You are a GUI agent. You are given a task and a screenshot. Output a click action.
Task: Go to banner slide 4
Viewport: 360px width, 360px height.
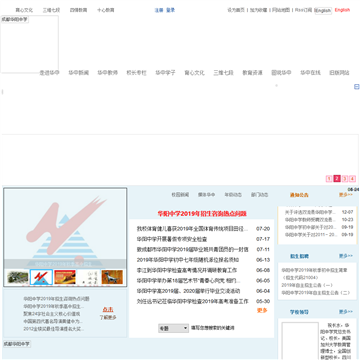tap(353, 179)
